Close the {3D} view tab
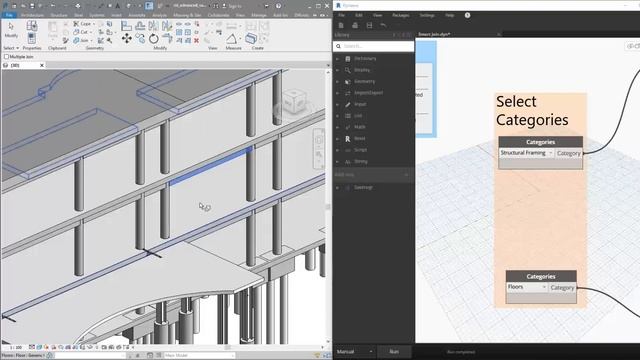Viewport: 640px width, 360px height. point(42,65)
